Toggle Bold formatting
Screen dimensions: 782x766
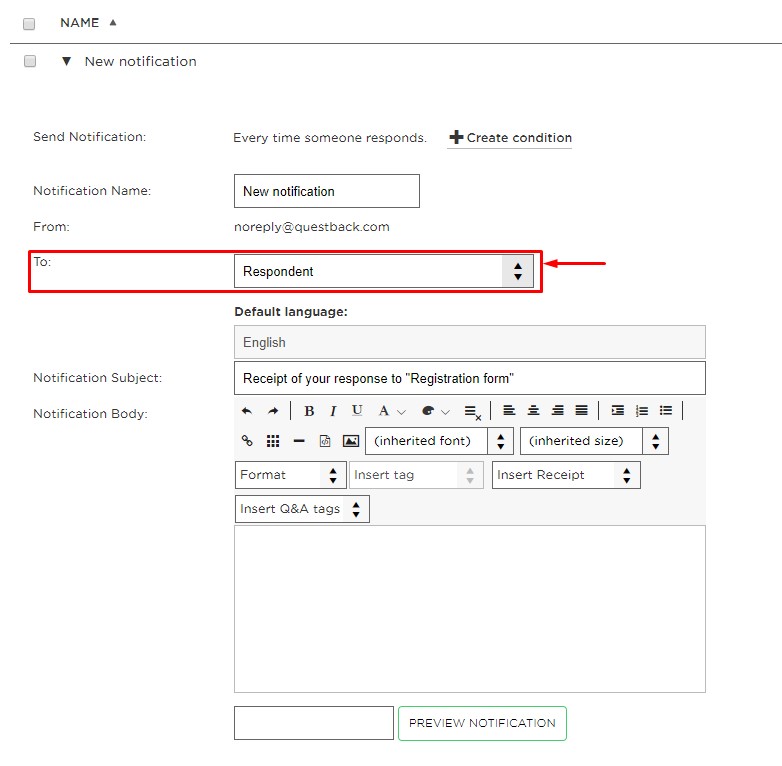coord(309,411)
